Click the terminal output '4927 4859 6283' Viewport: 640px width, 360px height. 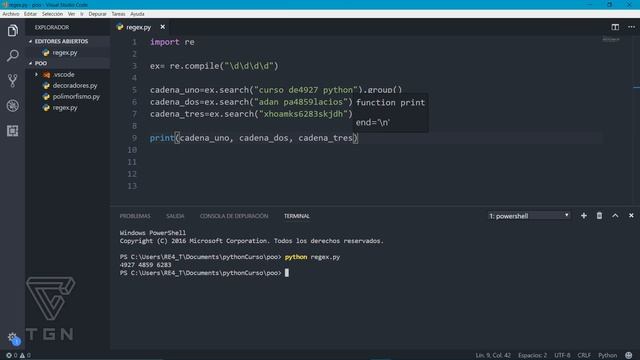[145, 265]
